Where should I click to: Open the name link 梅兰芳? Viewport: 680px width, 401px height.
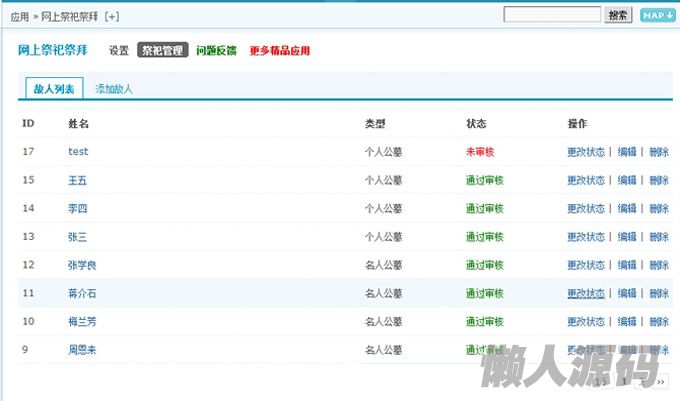click(82, 322)
